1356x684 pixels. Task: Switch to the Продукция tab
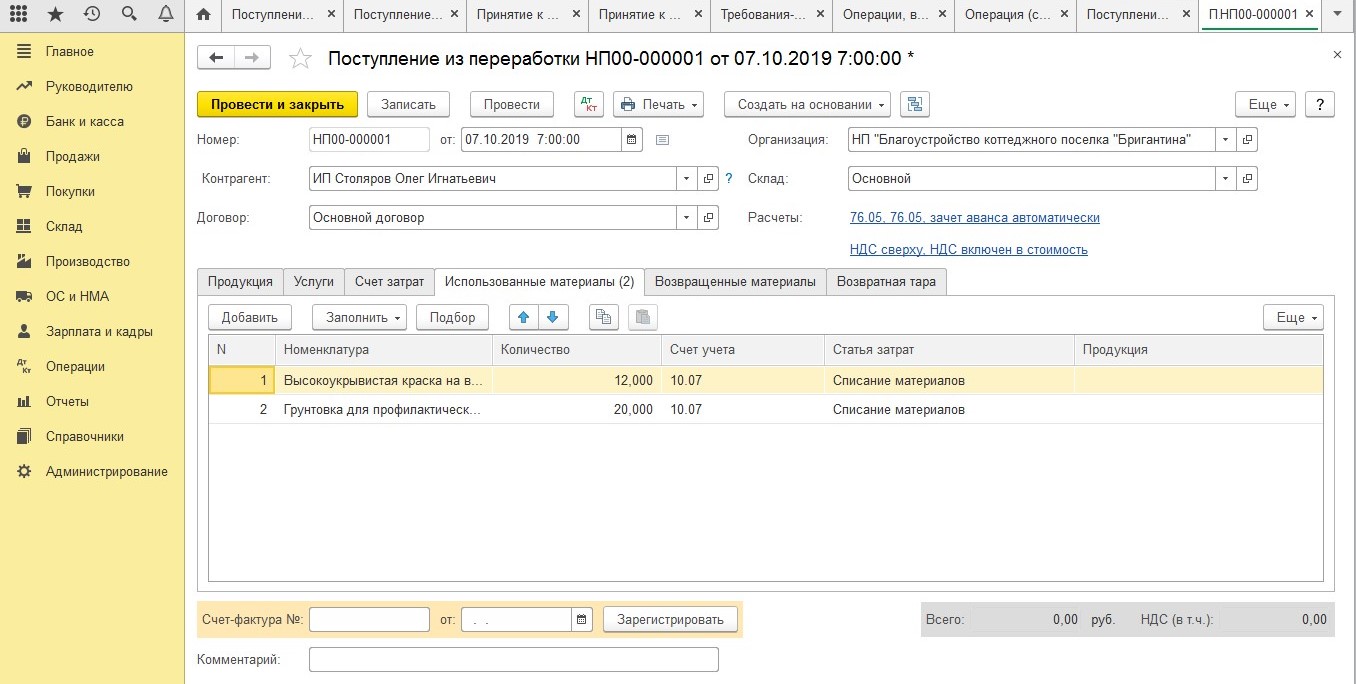[240, 282]
